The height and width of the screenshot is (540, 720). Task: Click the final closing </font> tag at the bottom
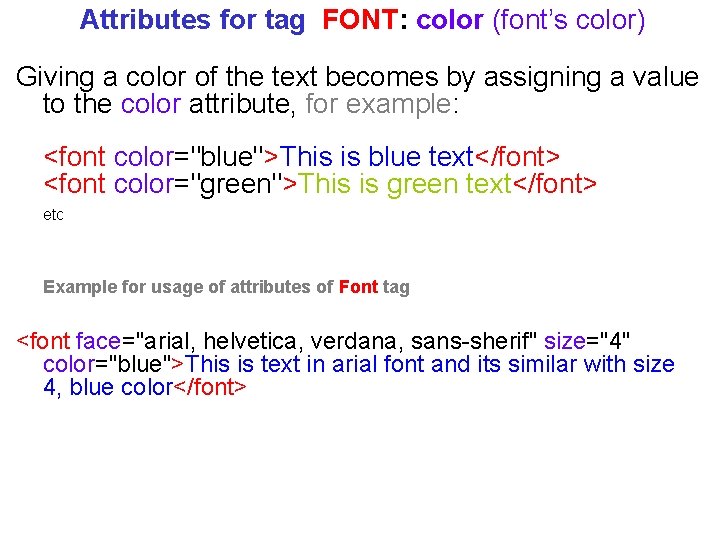click(x=210, y=388)
